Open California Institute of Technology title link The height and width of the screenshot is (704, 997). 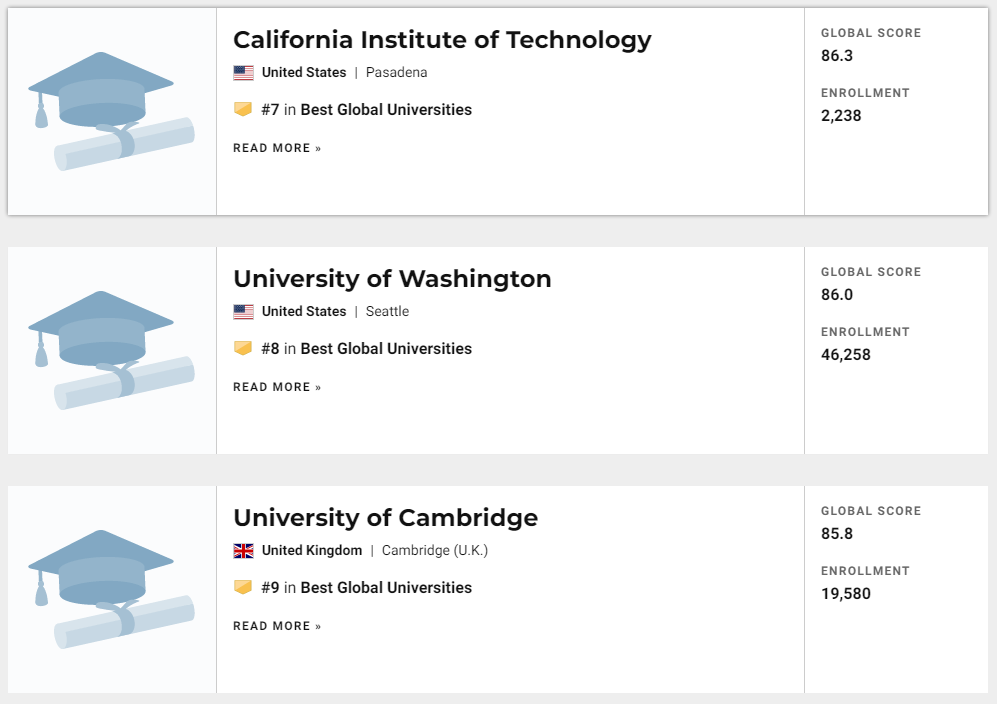(442, 40)
